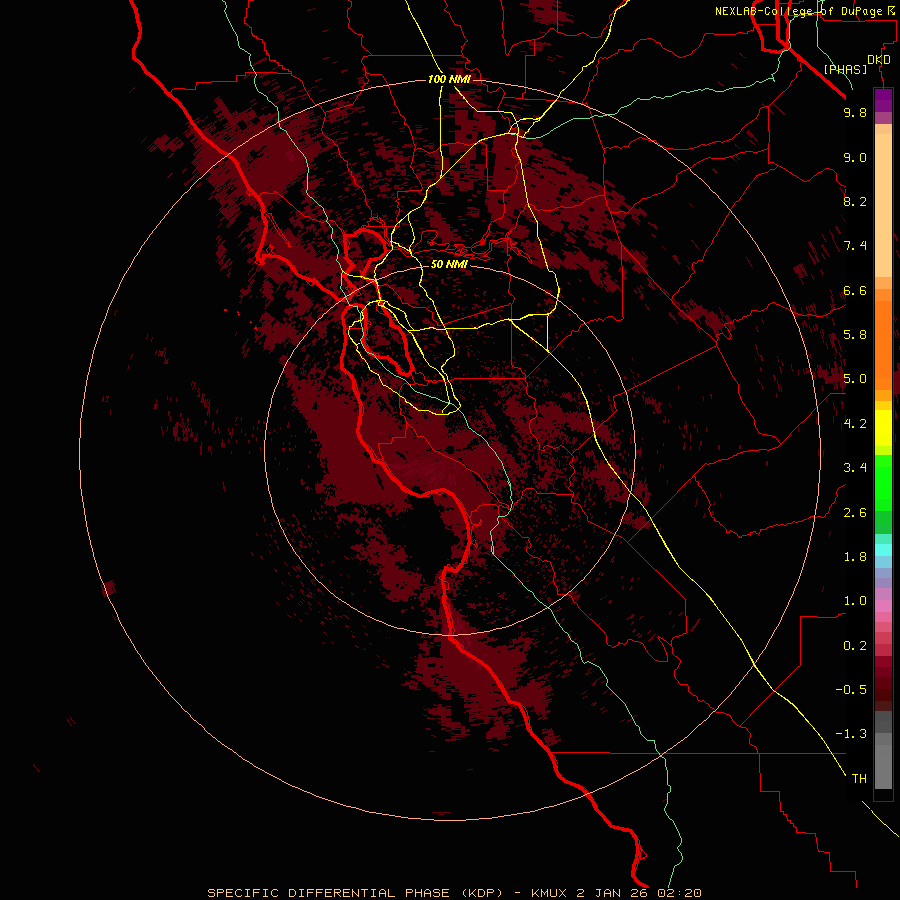Click the 1.0 scale value
The height and width of the screenshot is (900, 900).
pyautogui.click(x=855, y=601)
